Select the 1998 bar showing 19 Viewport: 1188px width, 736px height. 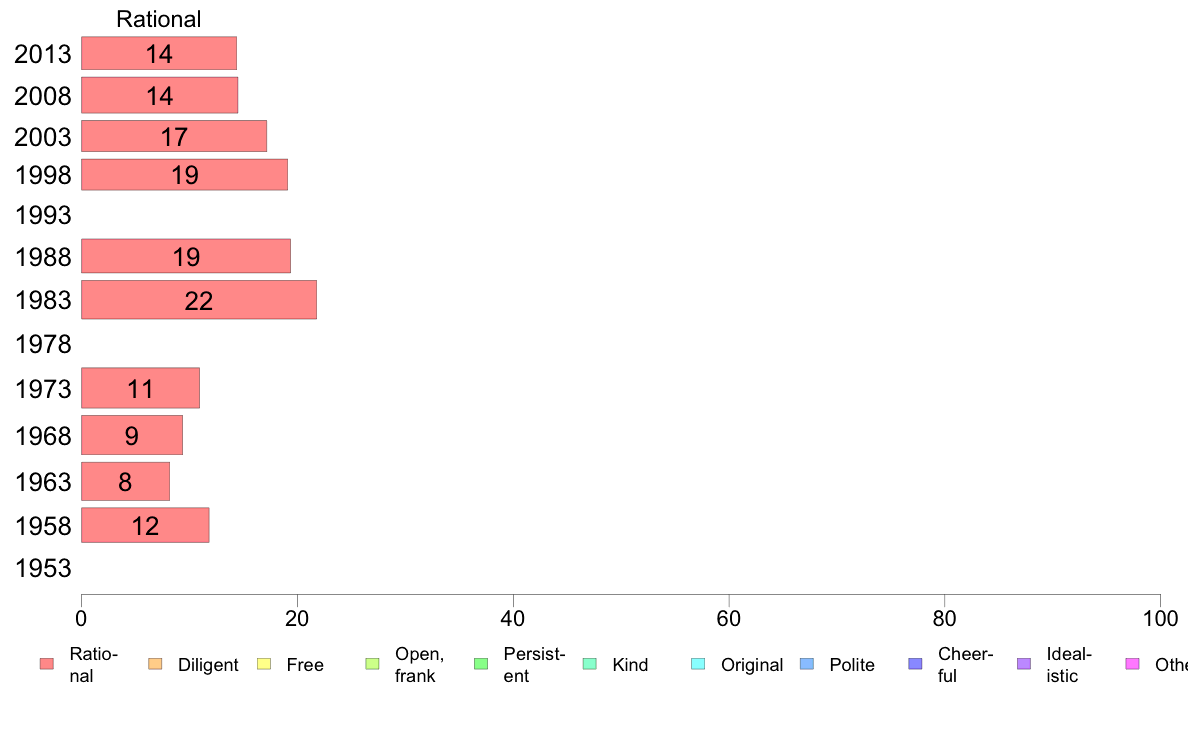coord(184,174)
